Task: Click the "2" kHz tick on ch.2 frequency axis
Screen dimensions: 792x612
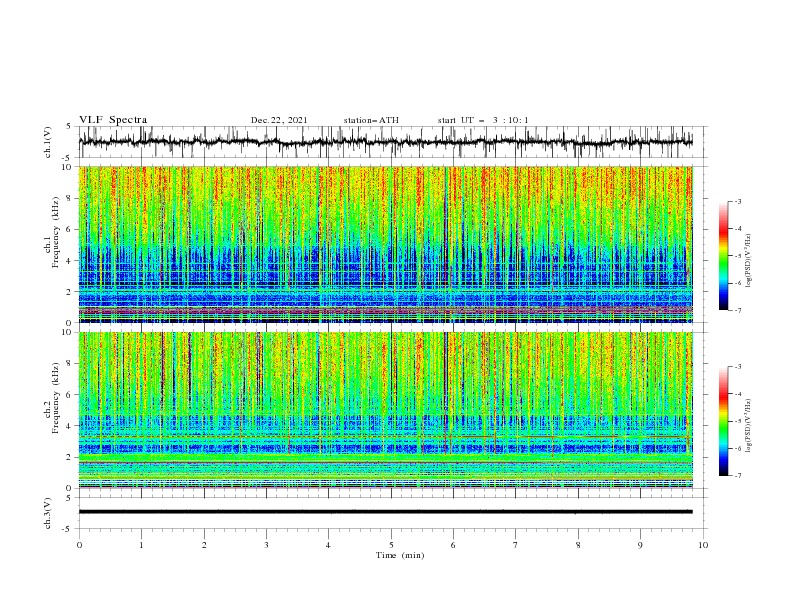Action: click(x=69, y=457)
